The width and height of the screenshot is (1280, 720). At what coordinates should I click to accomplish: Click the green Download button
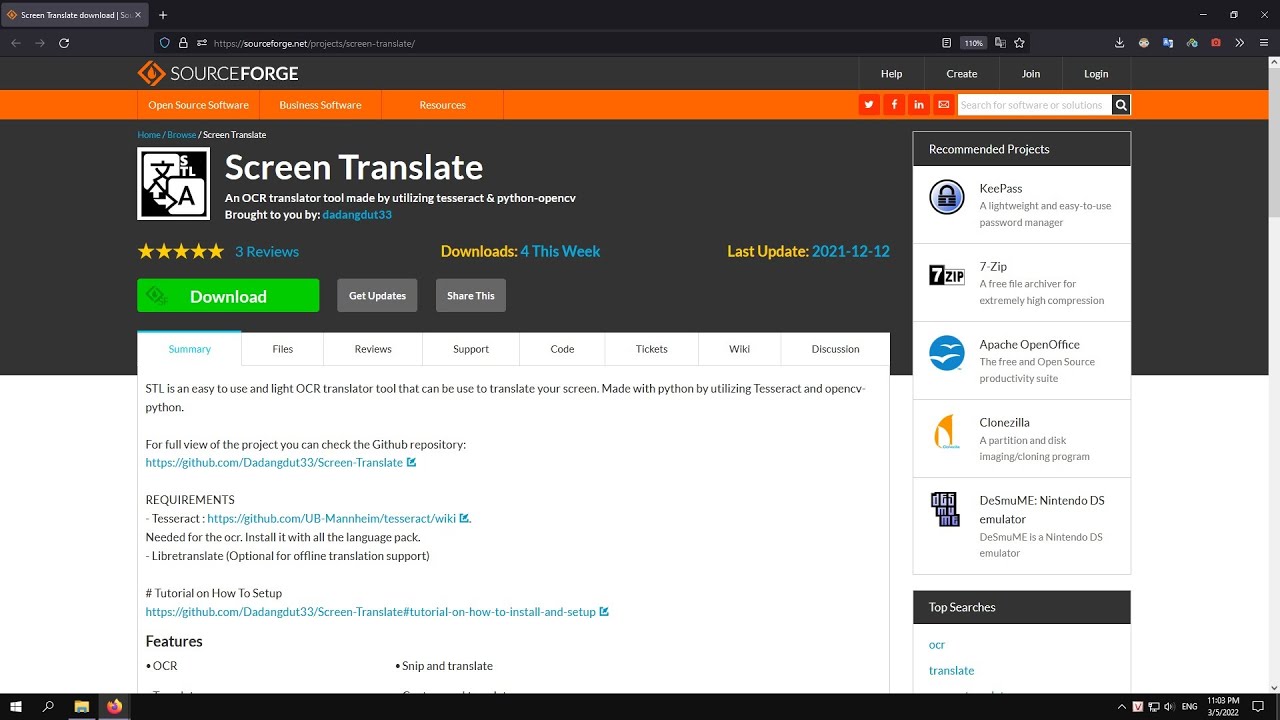[x=228, y=296]
